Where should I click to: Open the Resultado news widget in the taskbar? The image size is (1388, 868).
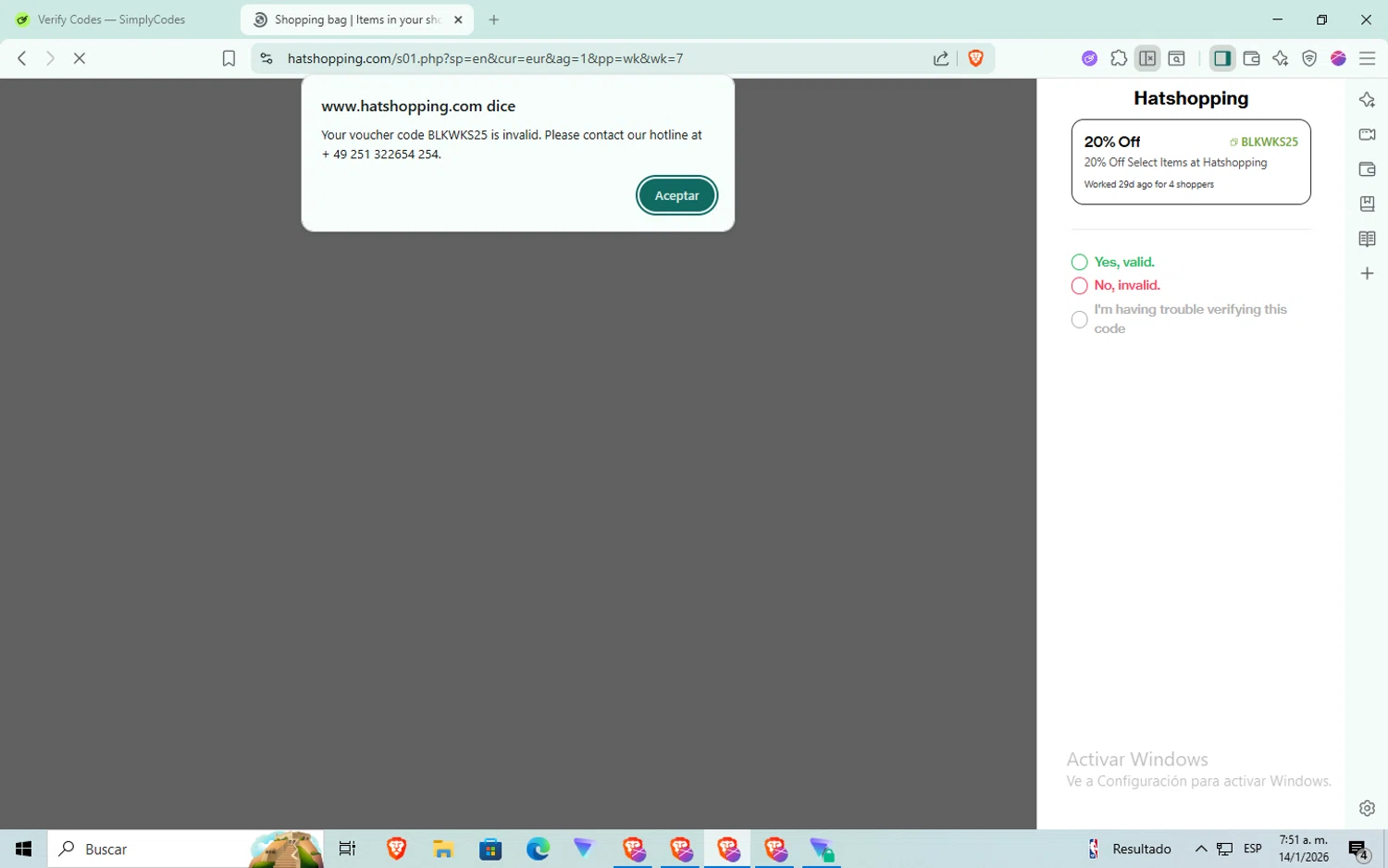(1129, 849)
